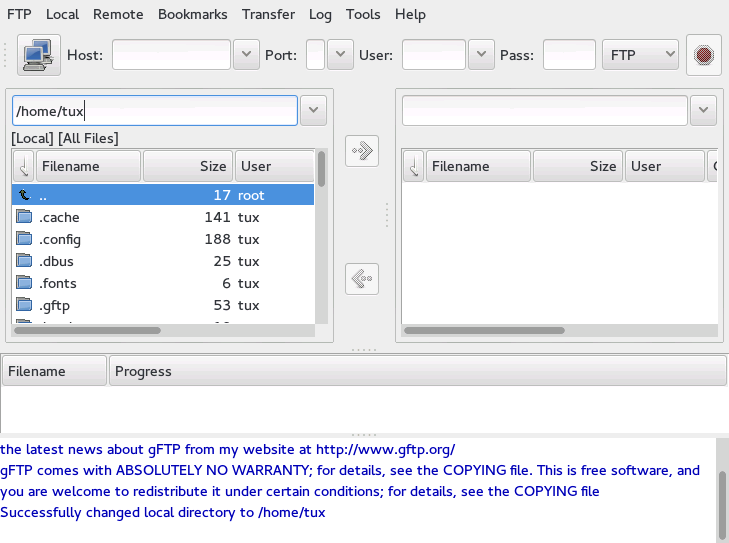The image size is (729, 543).
Task: Click the download left-arrow button
Action: 362,279
